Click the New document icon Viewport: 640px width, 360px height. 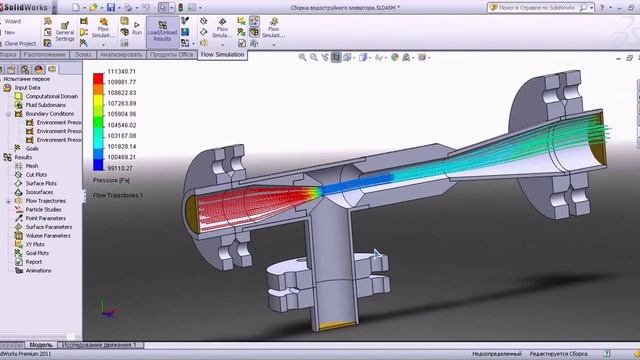pos(76,7)
